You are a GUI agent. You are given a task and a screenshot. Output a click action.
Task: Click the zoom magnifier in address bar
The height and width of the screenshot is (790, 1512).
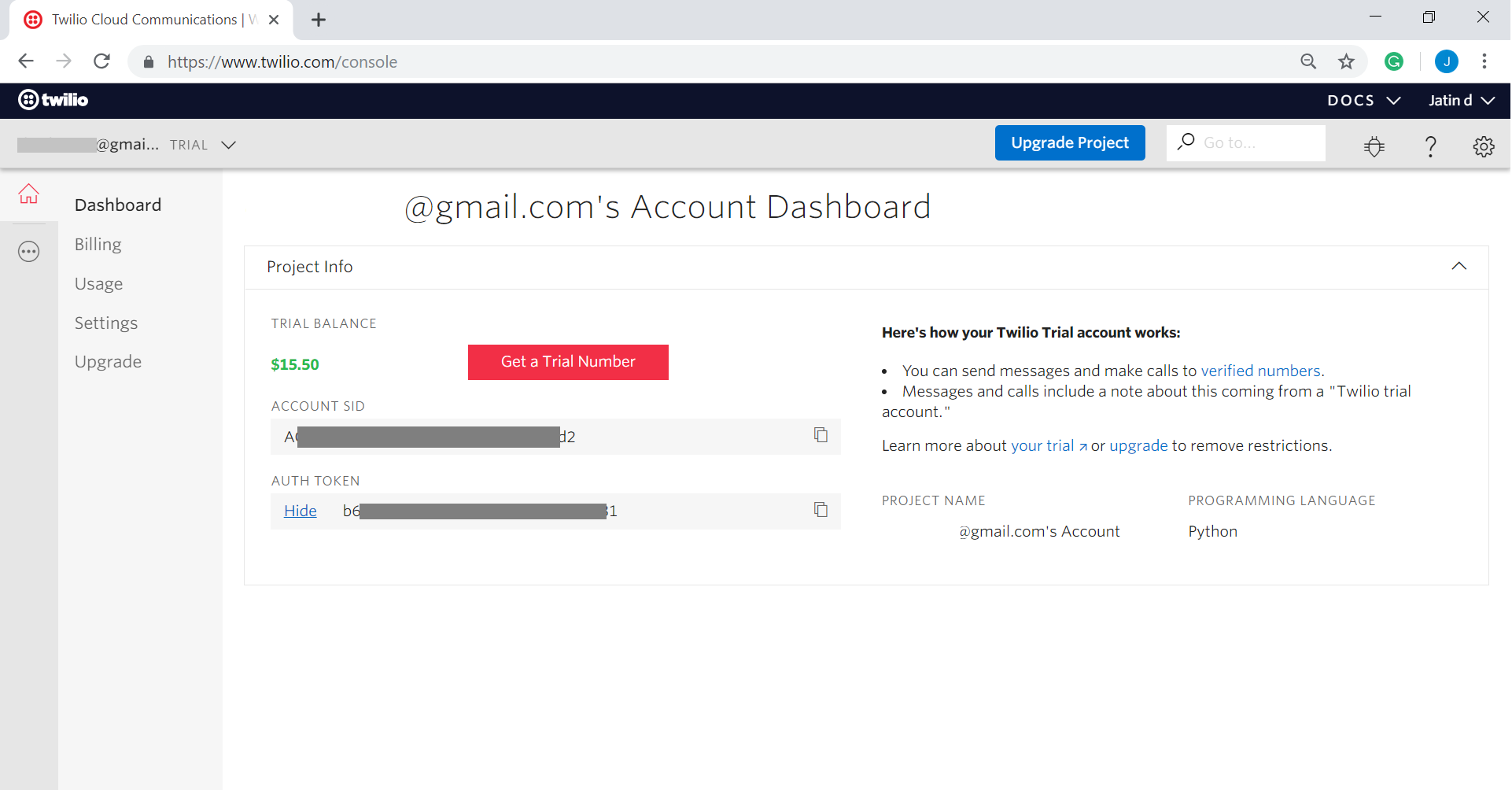click(x=1308, y=61)
